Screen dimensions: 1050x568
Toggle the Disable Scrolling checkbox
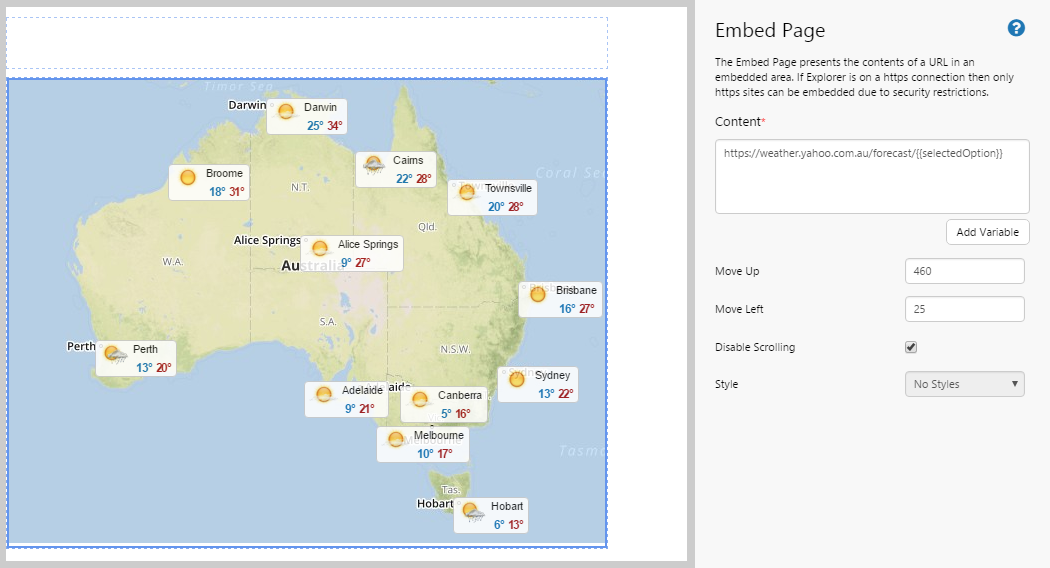(x=911, y=347)
